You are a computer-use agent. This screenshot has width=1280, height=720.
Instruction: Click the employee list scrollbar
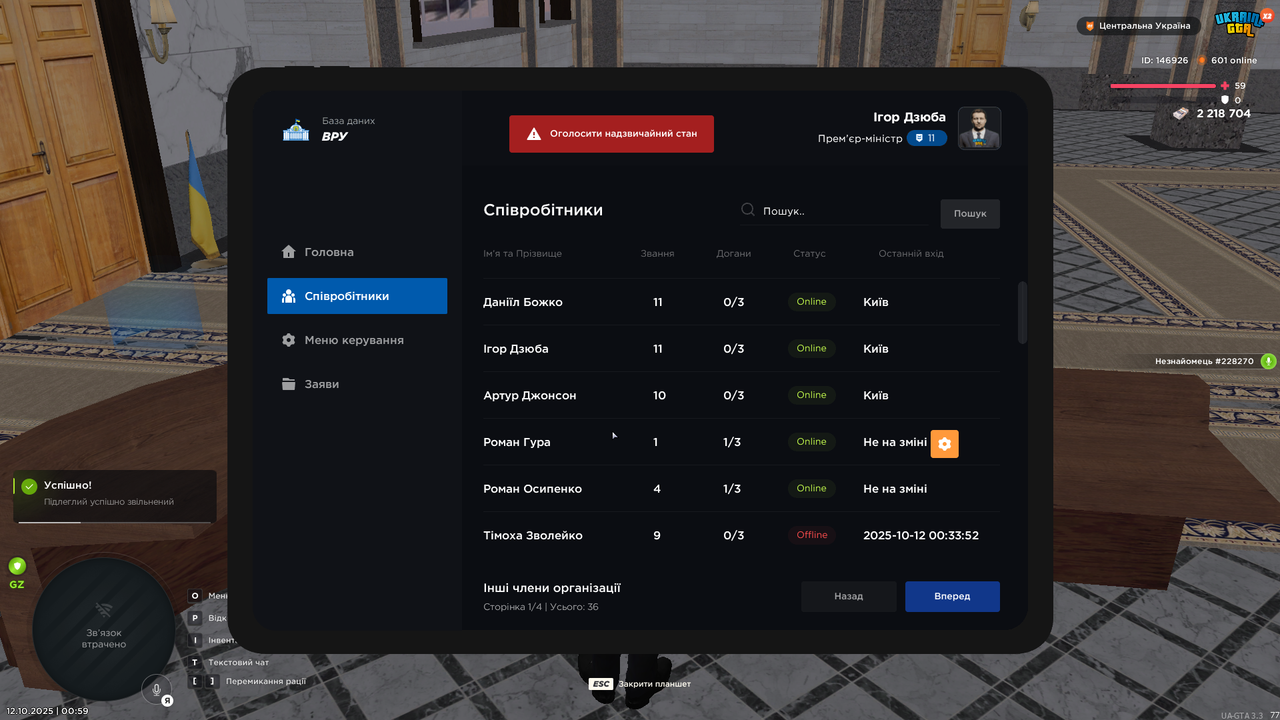[x=1022, y=313]
